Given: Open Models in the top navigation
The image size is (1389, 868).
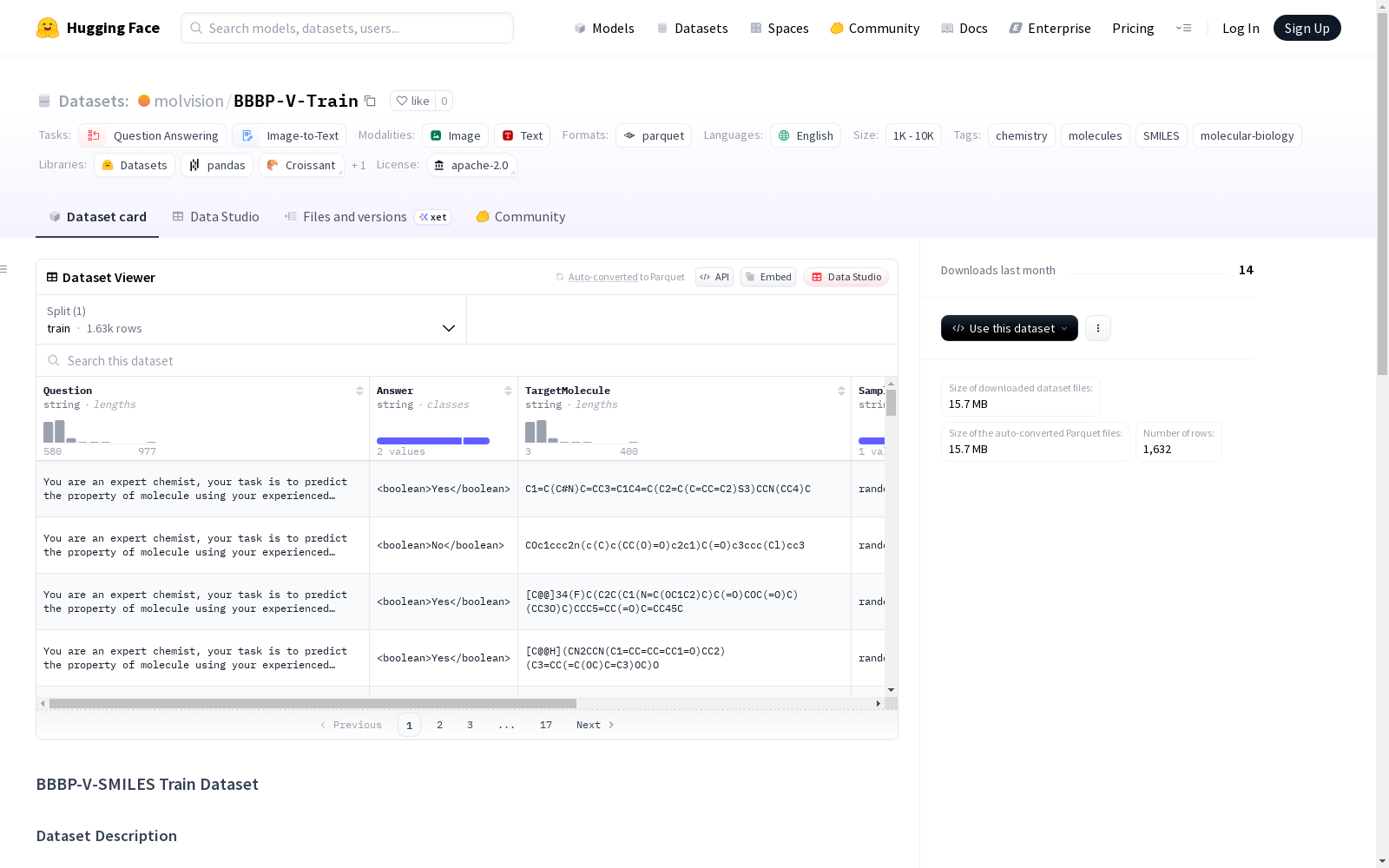Looking at the screenshot, I should 603,28.
